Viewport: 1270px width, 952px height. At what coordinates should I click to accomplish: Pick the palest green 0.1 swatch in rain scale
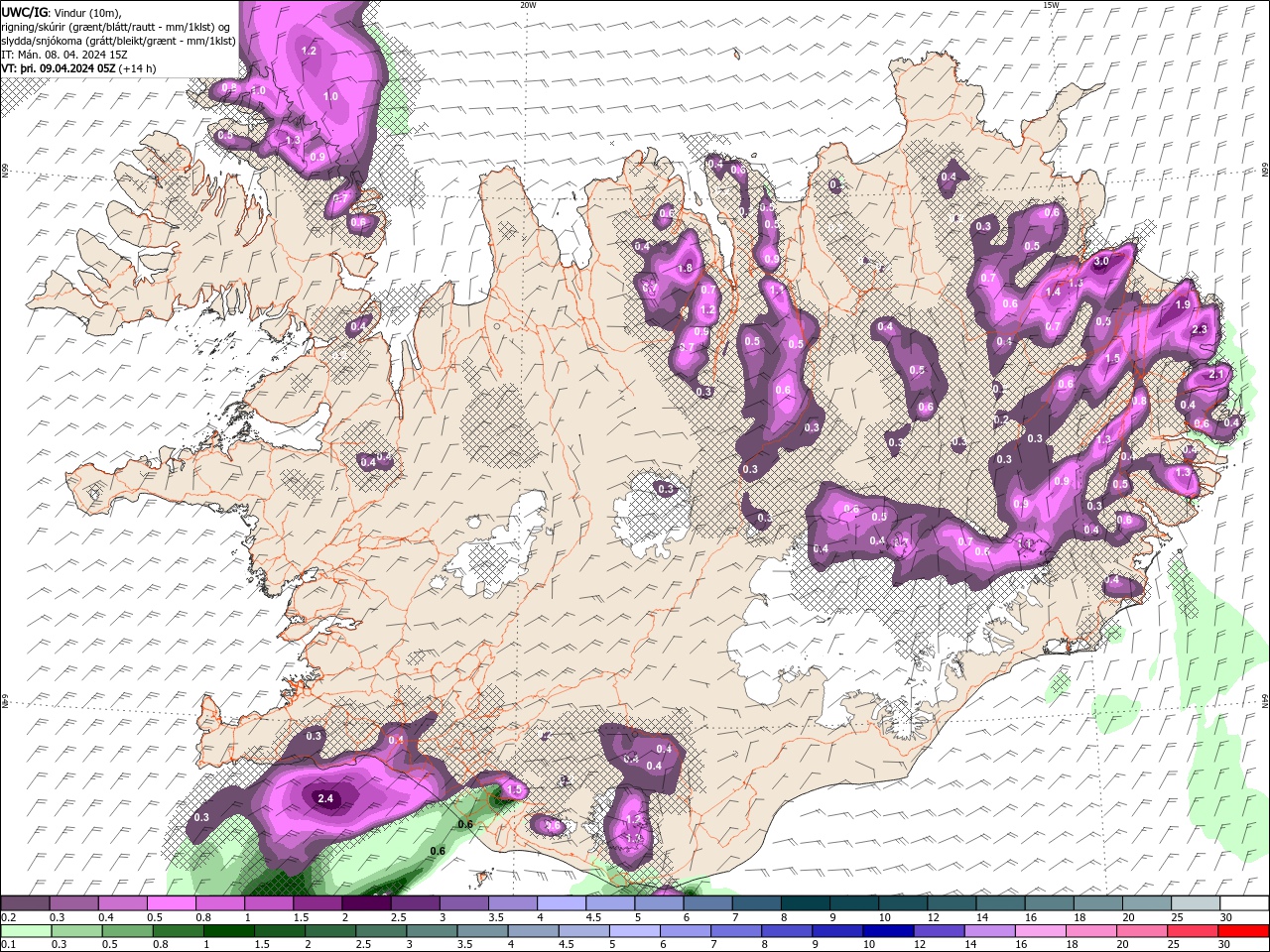pos(26,930)
